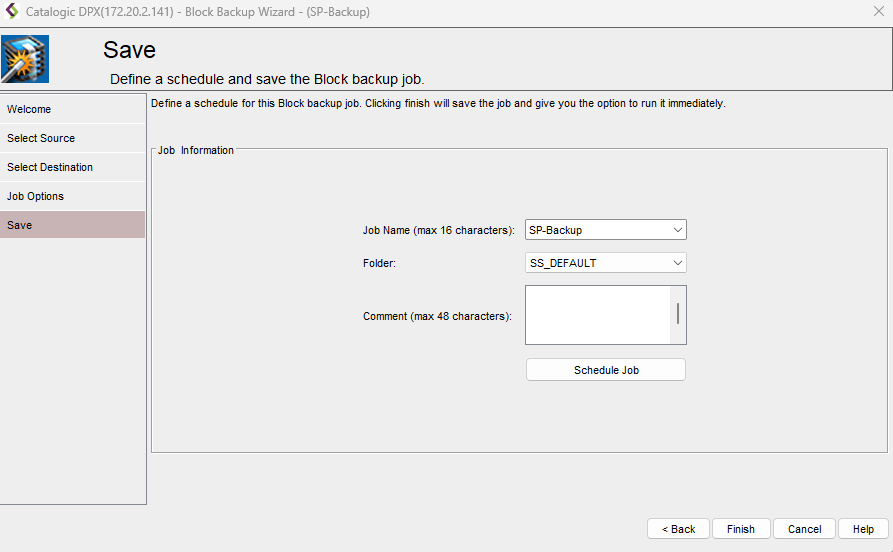Open the Help button

click(863, 529)
